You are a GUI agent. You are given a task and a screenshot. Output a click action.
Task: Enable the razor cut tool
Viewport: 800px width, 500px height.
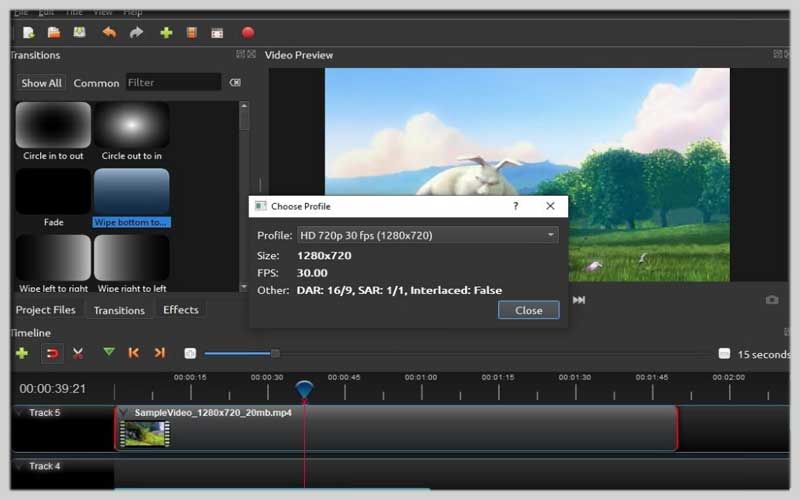pos(78,353)
